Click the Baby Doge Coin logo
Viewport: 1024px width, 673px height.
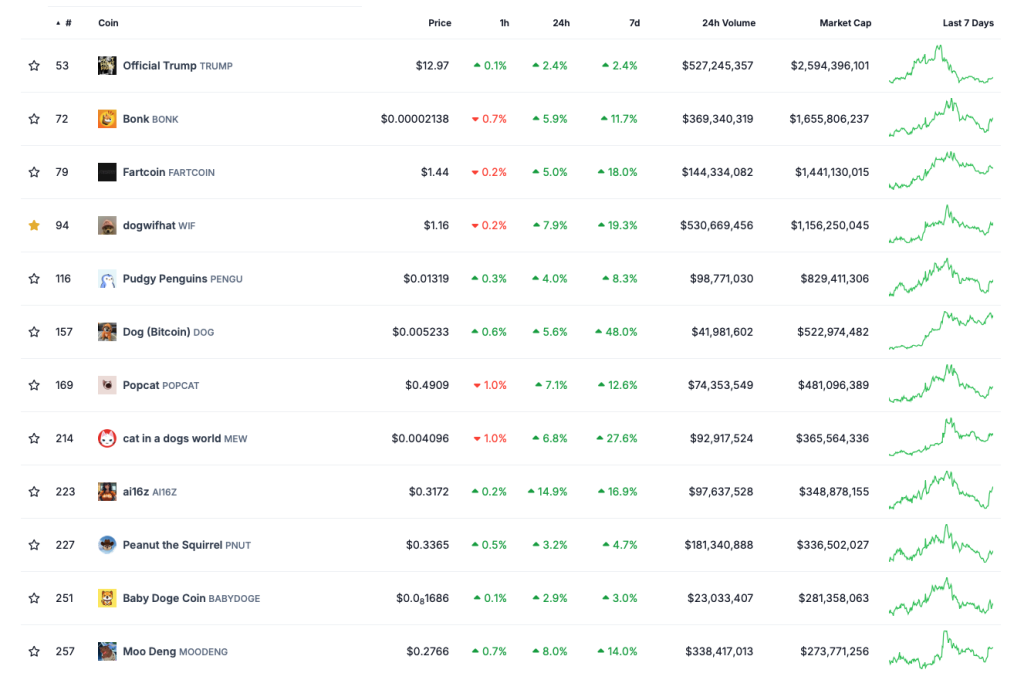tap(107, 598)
